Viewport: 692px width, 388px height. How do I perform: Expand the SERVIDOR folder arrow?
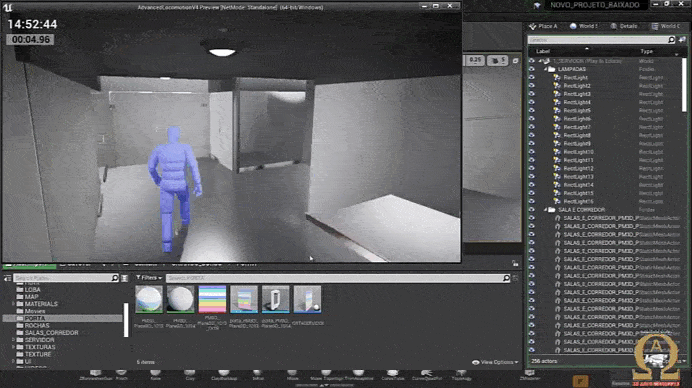point(13,340)
